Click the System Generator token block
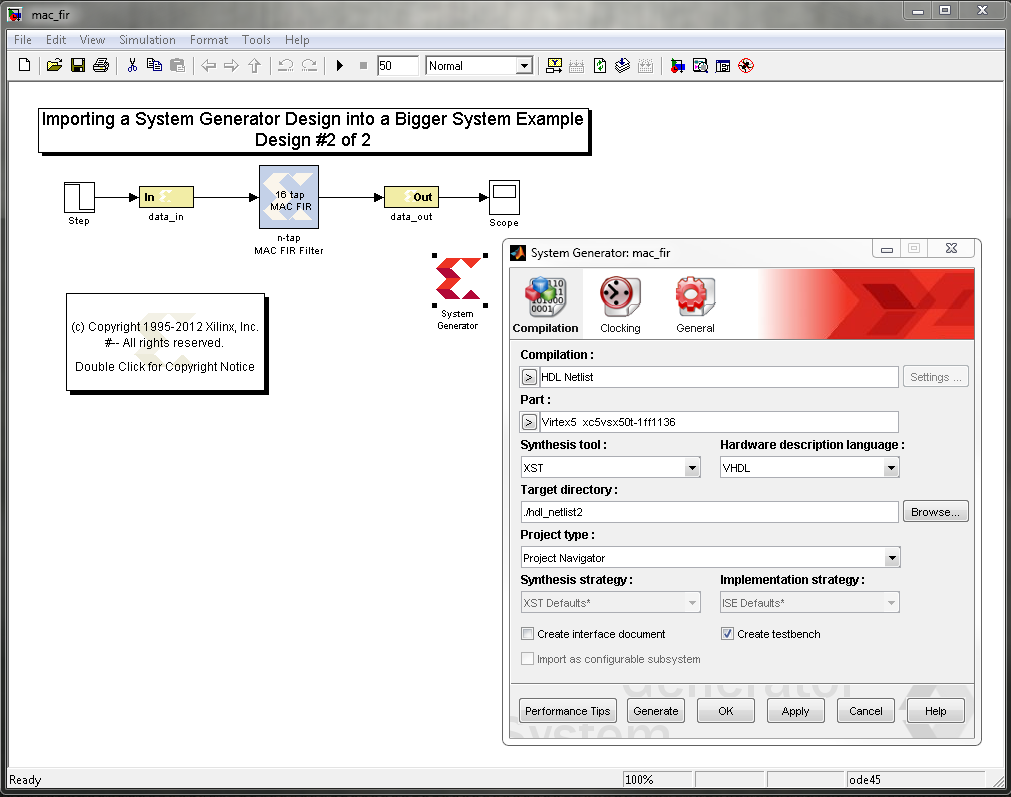 point(458,281)
